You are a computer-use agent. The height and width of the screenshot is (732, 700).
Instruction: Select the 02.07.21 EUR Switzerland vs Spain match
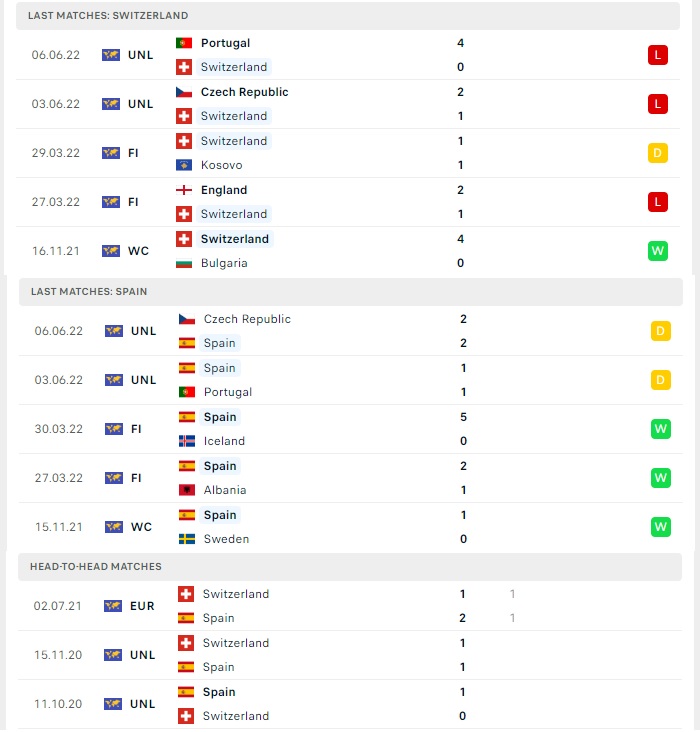(350, 606)
